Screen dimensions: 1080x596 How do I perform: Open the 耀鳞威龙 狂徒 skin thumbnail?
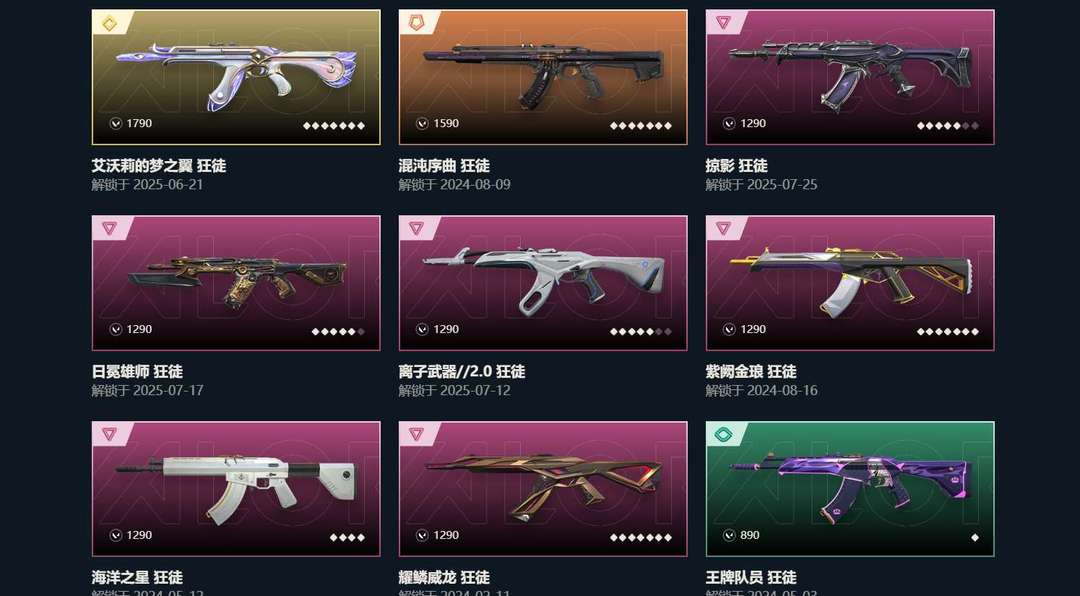click(543, 489)
